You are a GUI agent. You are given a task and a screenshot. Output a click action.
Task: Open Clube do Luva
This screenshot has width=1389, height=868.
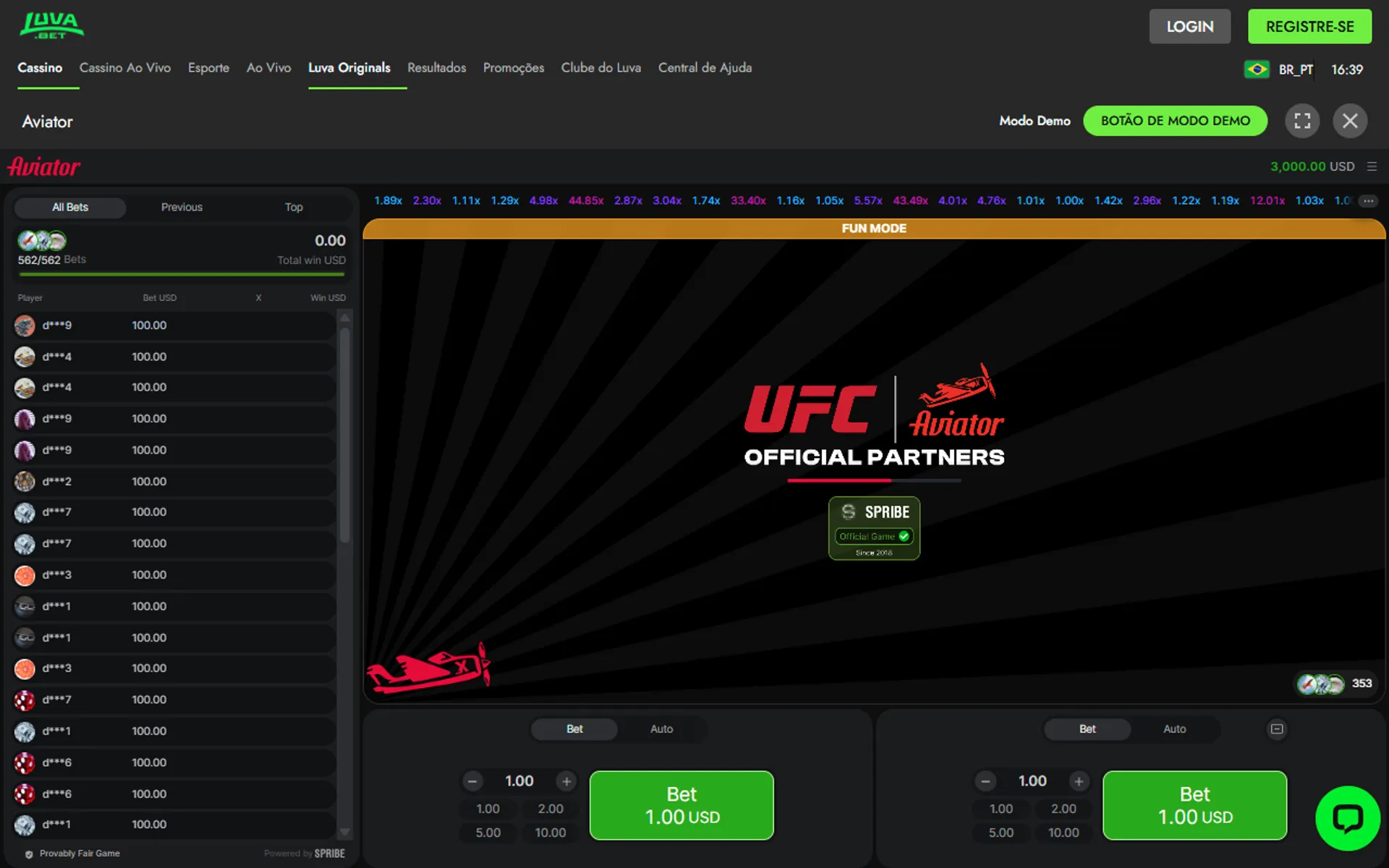coord(600,67)
